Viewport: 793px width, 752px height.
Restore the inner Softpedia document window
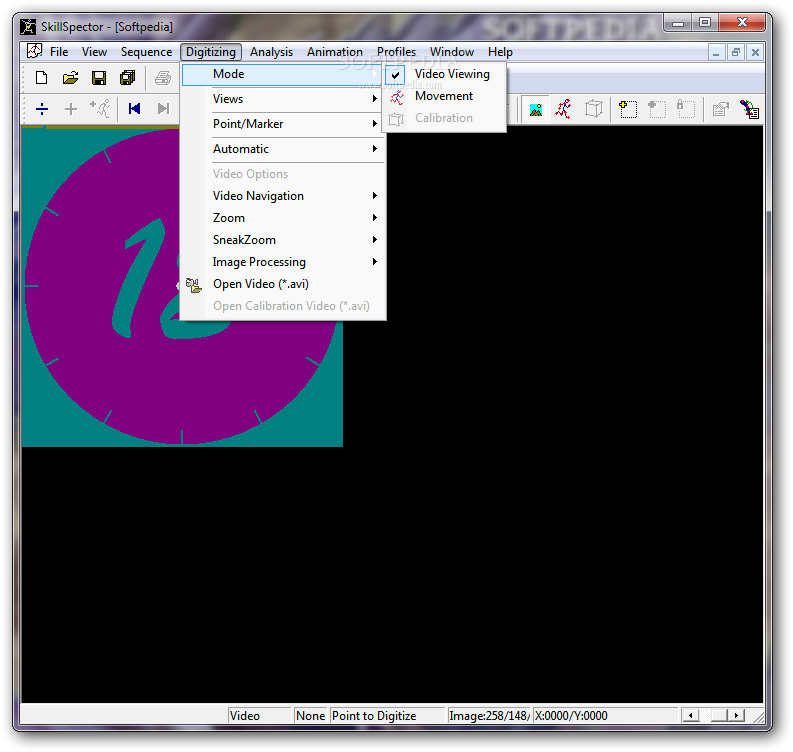736,53
